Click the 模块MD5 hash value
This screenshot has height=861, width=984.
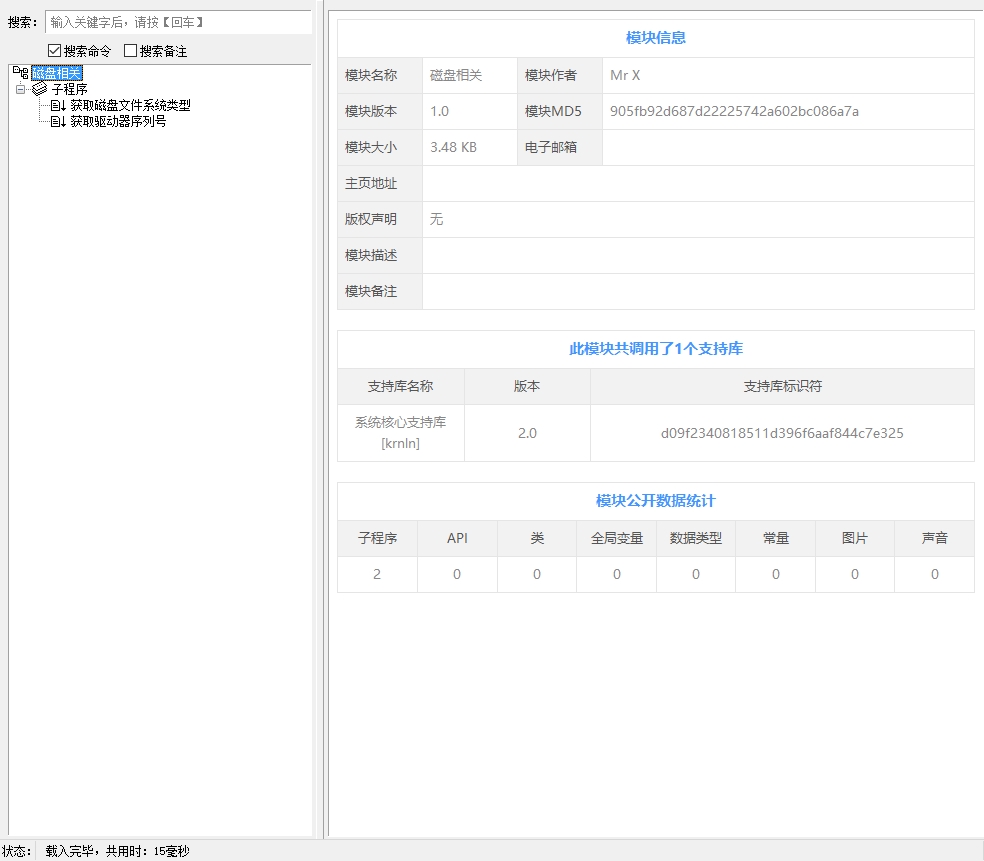pyautogui.click(x=734, y=111)
